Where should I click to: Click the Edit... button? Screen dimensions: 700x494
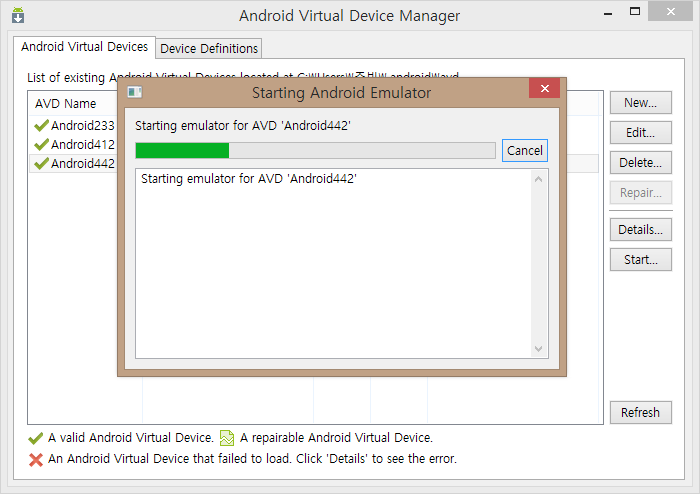pyautogui.click(x=641, y=133)
